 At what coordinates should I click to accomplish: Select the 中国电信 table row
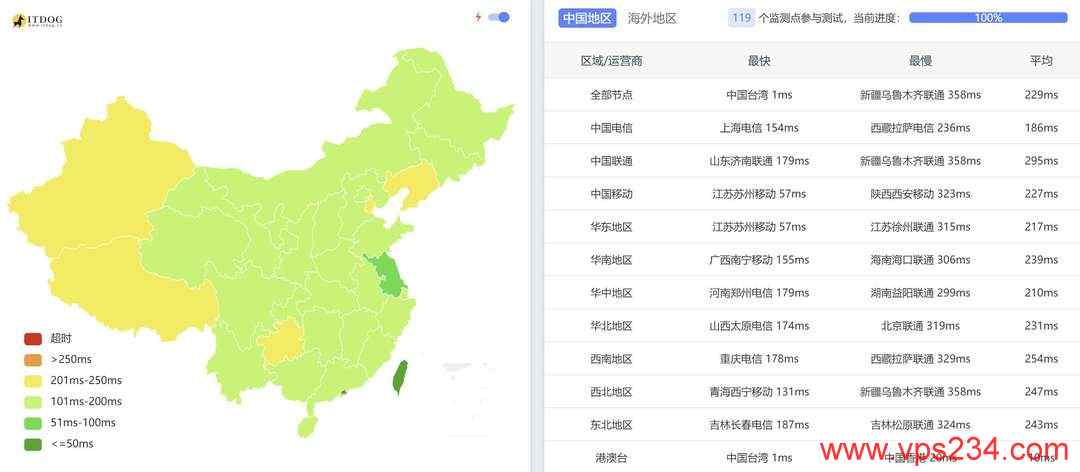[811, 127]
